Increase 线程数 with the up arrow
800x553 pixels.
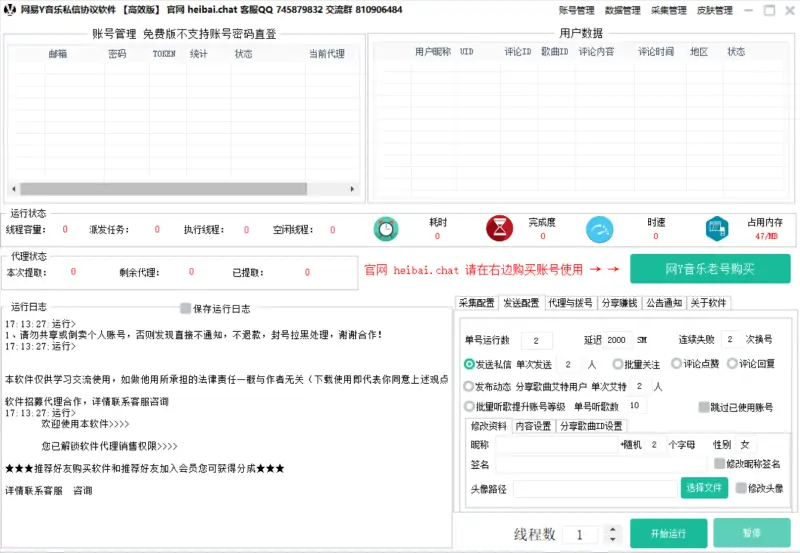click(x=609, y=530)
